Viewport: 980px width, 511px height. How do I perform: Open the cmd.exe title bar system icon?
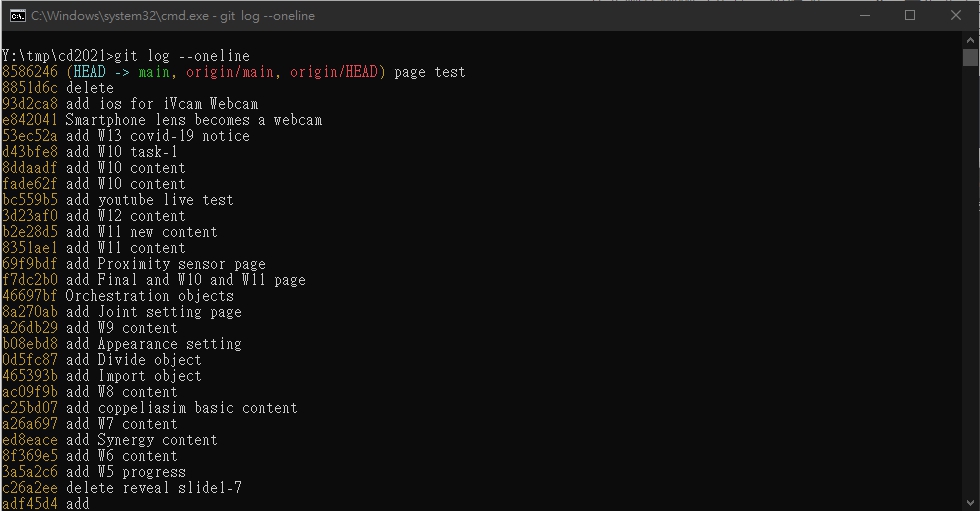[x=18, y=16]
